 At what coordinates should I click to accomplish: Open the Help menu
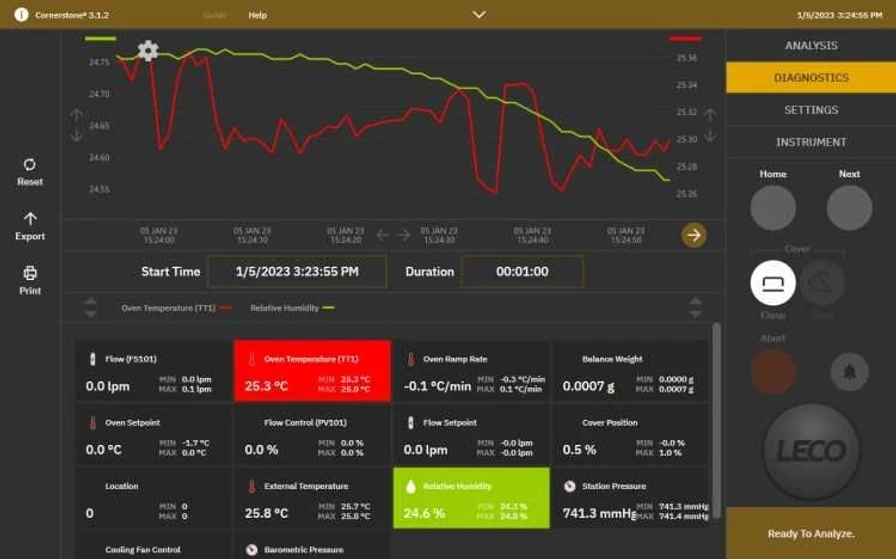[257, 15]
